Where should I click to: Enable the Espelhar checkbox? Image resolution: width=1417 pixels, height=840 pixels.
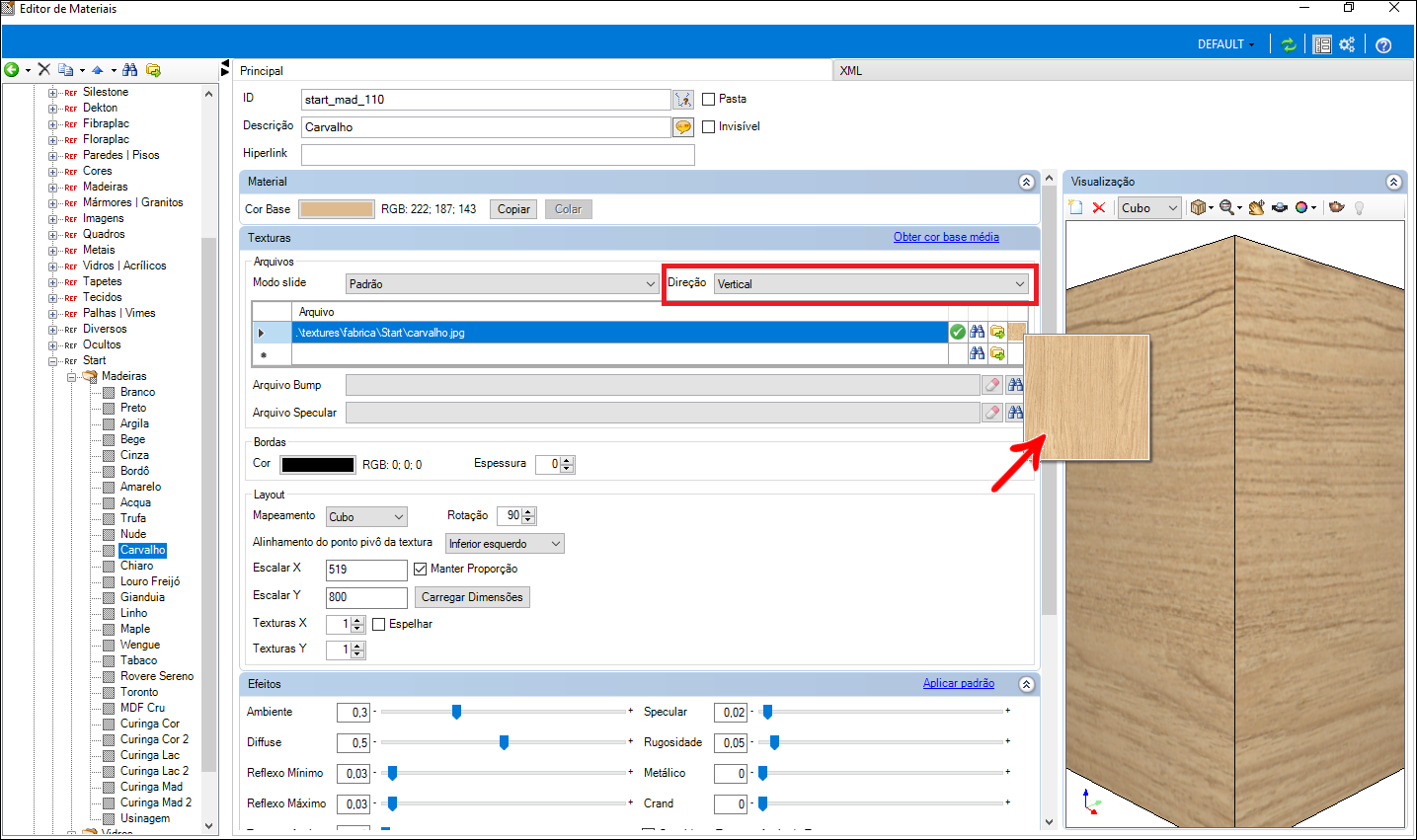point(378,625)
